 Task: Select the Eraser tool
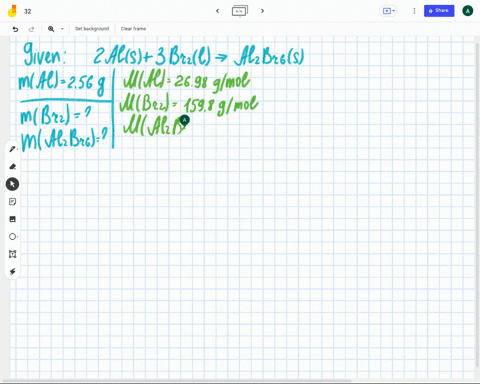(x=12, y=166)
